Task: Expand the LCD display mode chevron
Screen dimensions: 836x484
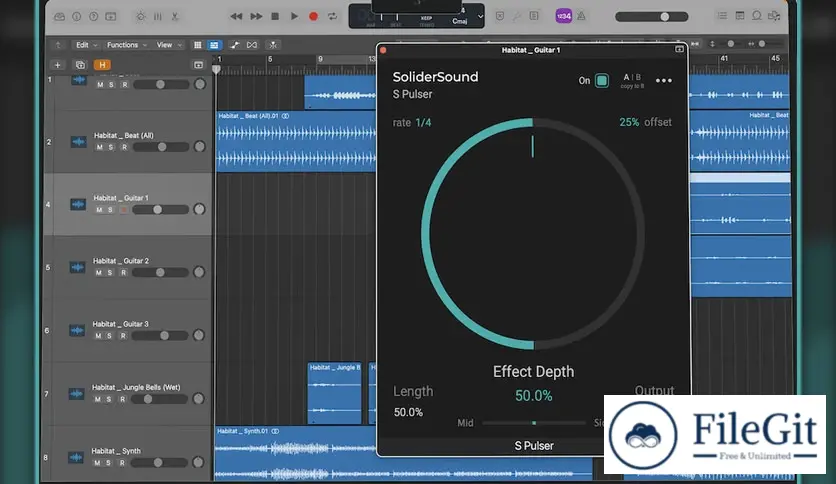Action: [x=480, y=17]
